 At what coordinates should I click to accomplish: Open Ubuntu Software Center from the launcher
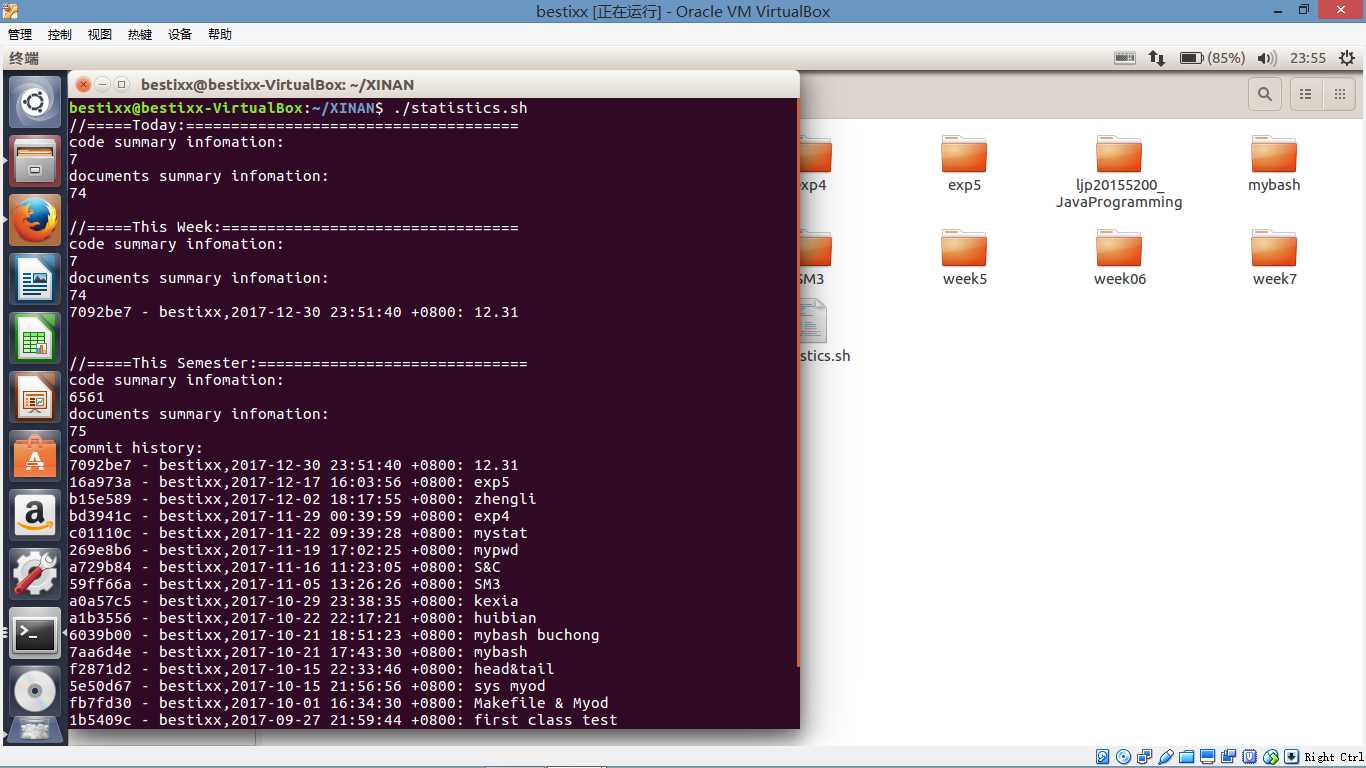(35, 456)
